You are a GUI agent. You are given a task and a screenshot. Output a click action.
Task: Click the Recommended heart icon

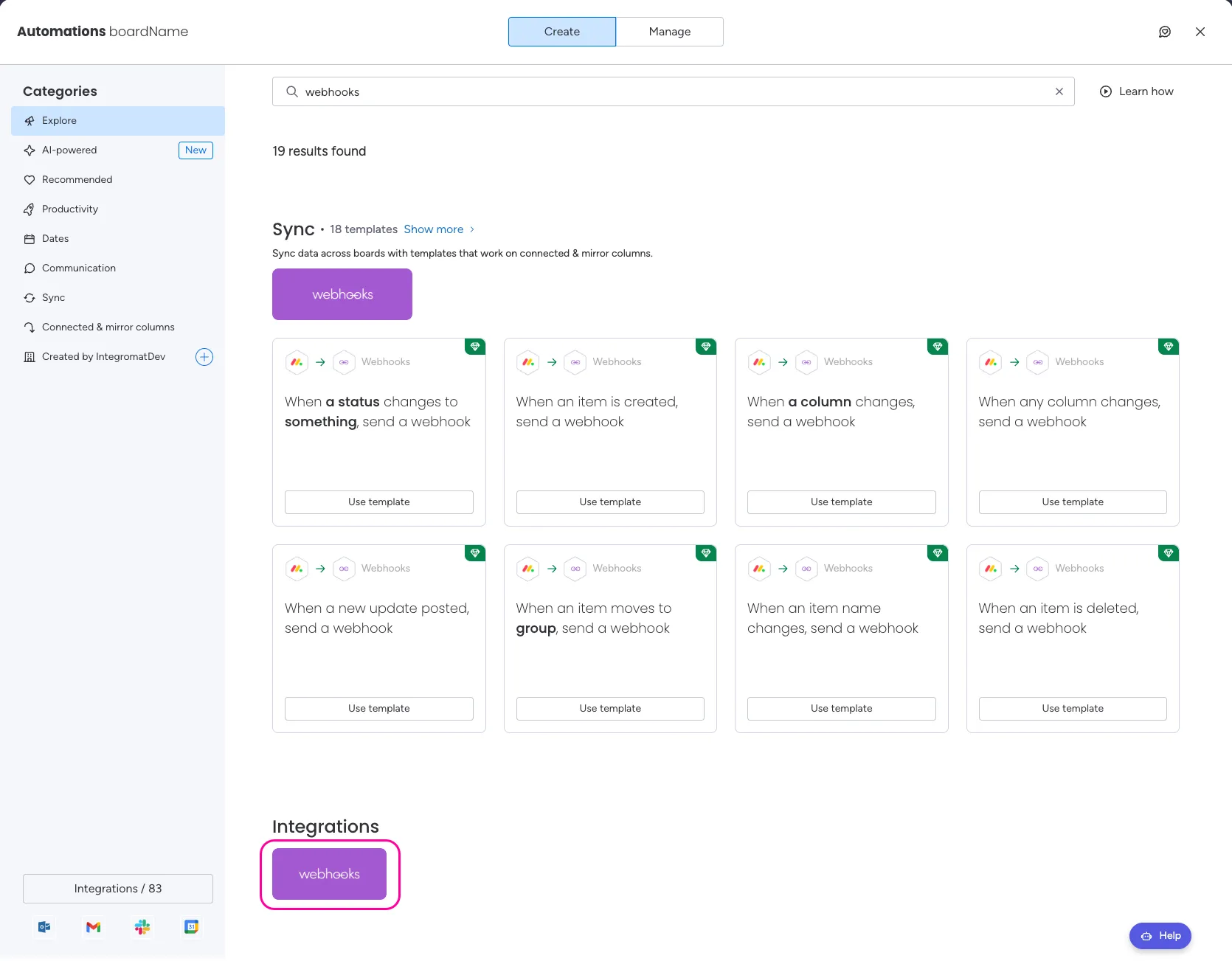tap(30, 180)
